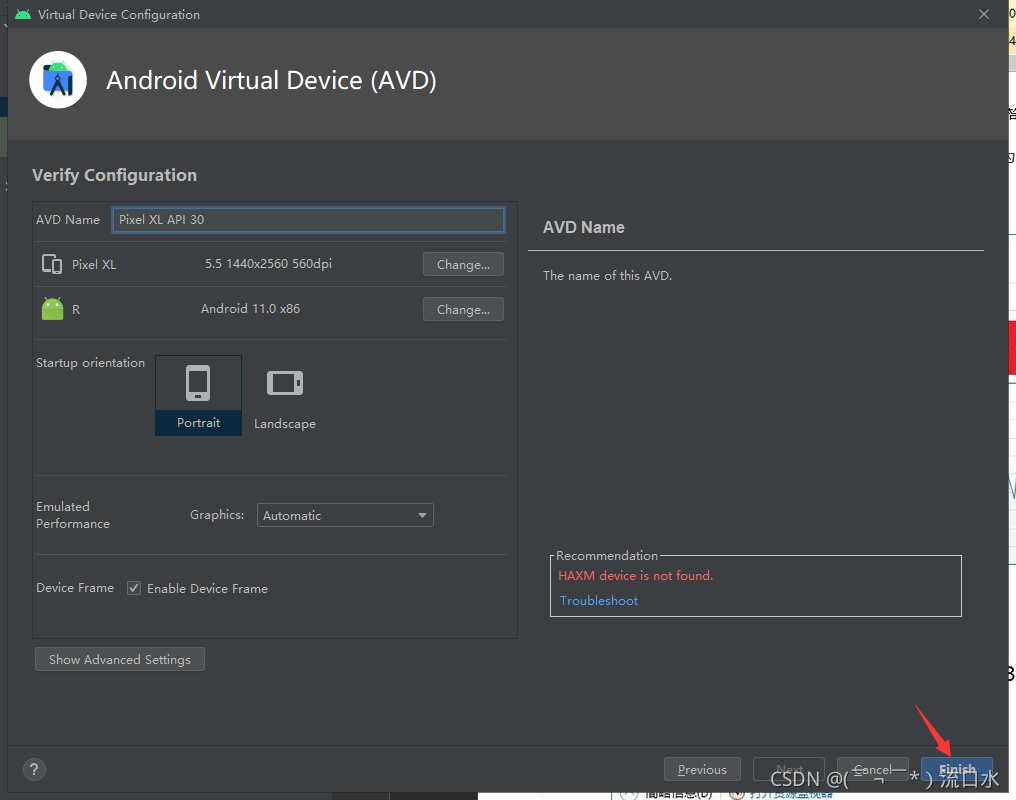Click the Previous button
The width and height of the screenshot is (1016, 800).
point(702,770)
